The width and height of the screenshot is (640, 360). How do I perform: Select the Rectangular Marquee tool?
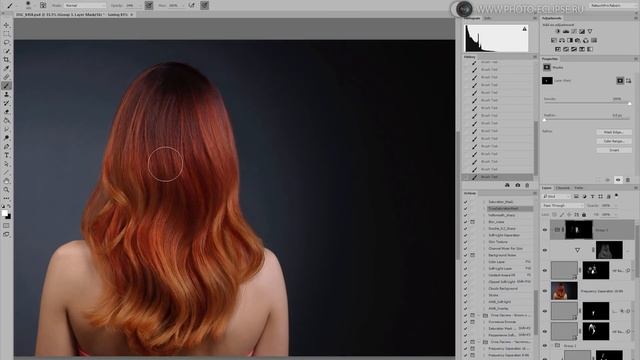pos(6,34)
